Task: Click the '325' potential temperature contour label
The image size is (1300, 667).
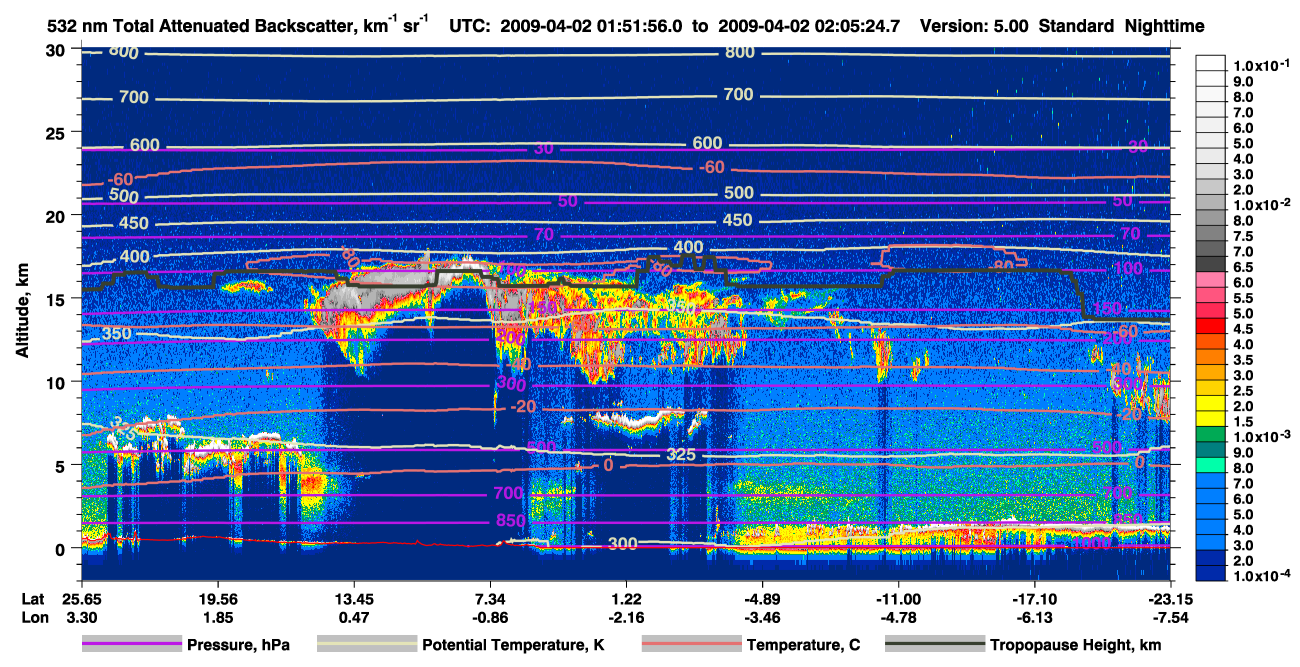Action: pos(681,456)
